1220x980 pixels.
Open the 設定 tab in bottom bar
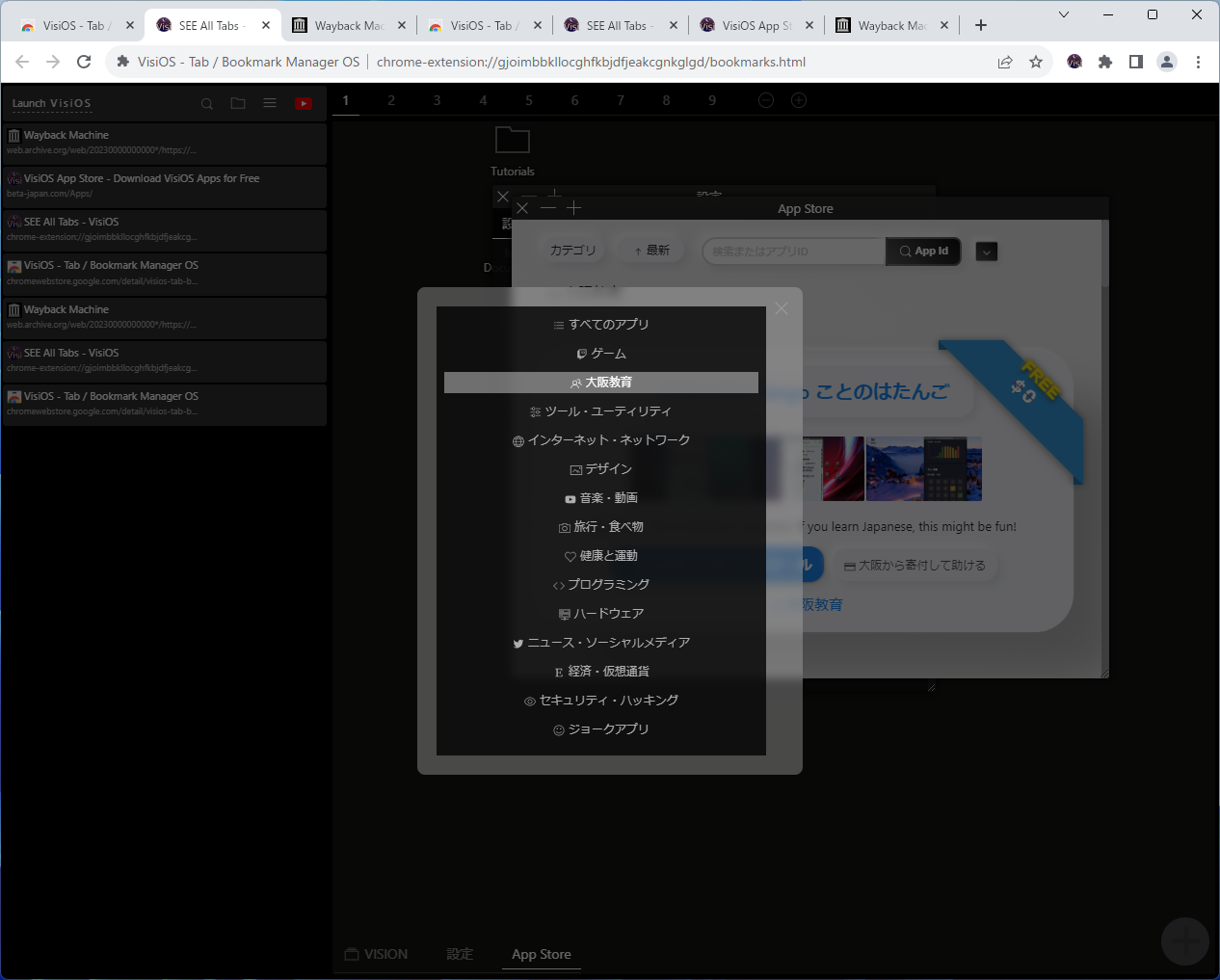click(460, 954)
